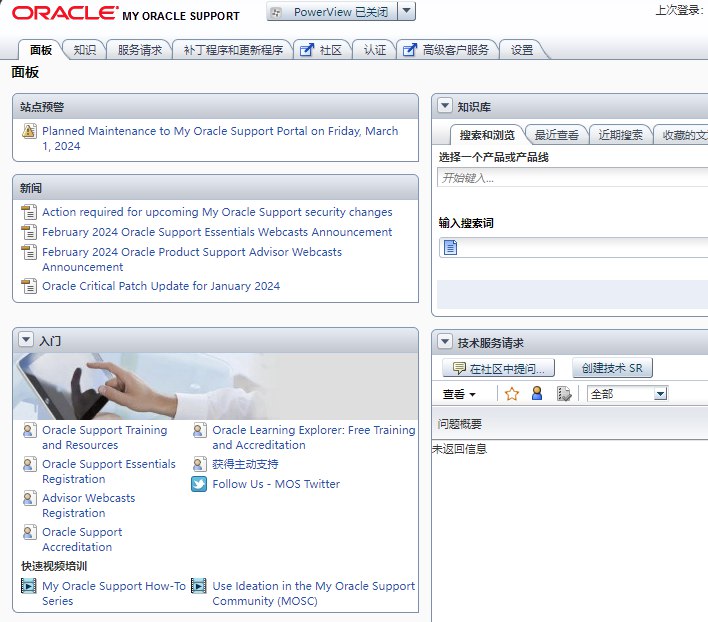Open the PowerView dropdown arrow
Screen dimensions: 708x622
[x=406, y=11]
